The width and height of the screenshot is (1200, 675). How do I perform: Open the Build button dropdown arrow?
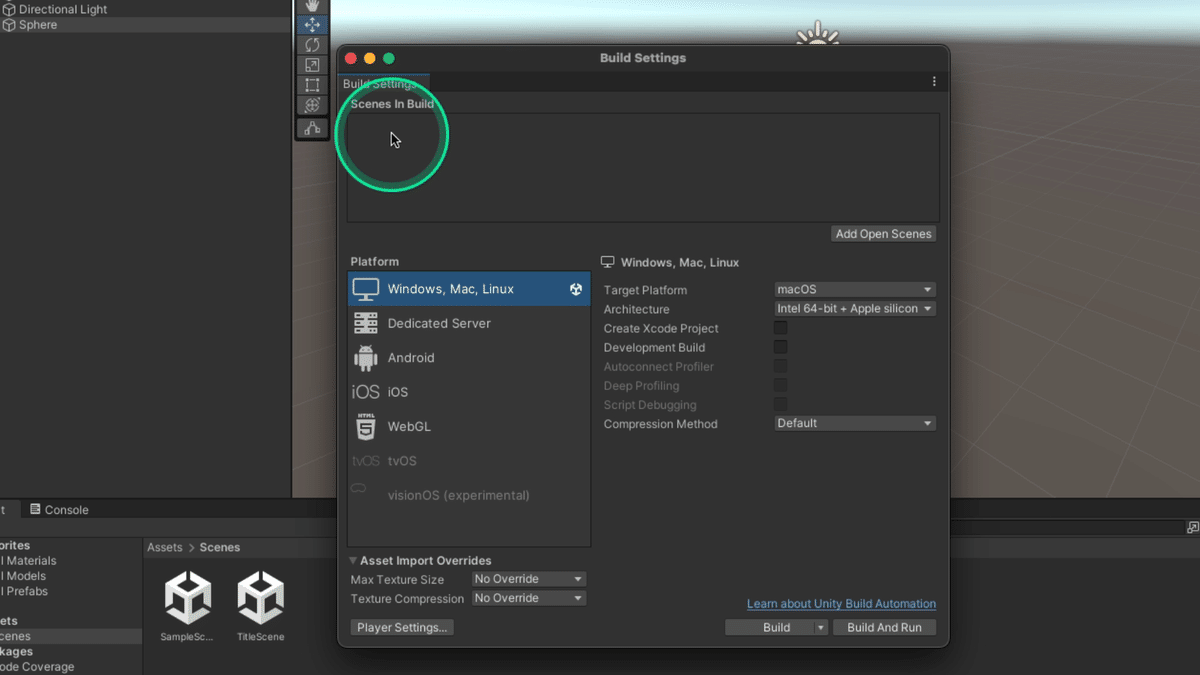coord(821,628)
